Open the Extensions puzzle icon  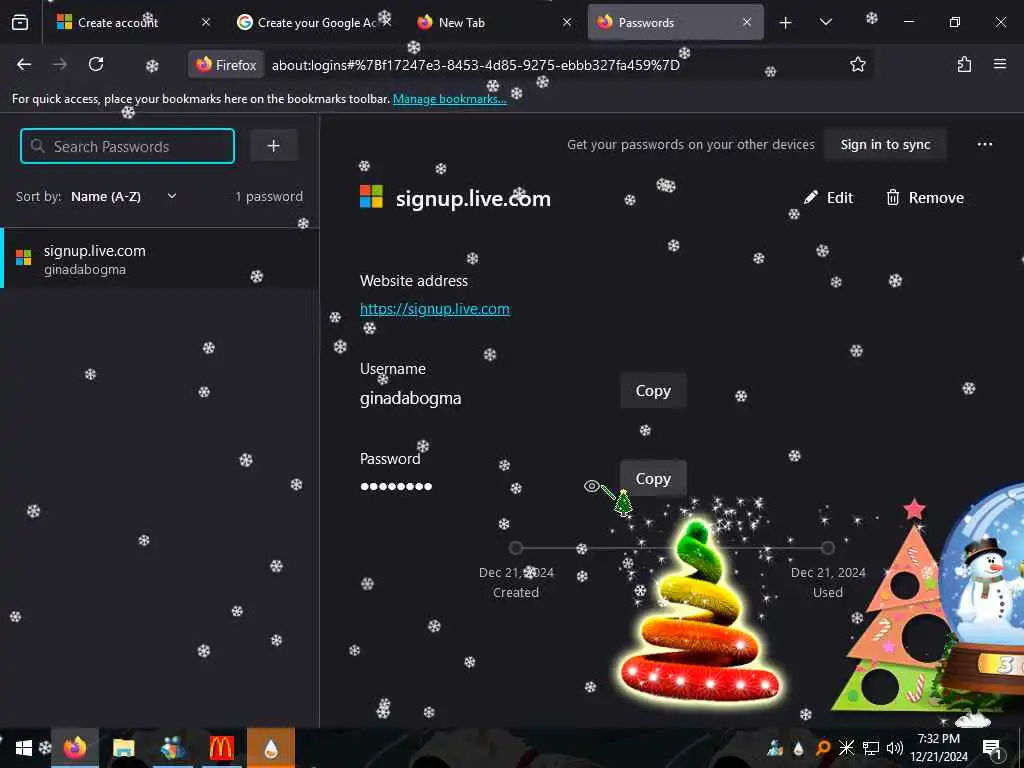tap(964, 64)
